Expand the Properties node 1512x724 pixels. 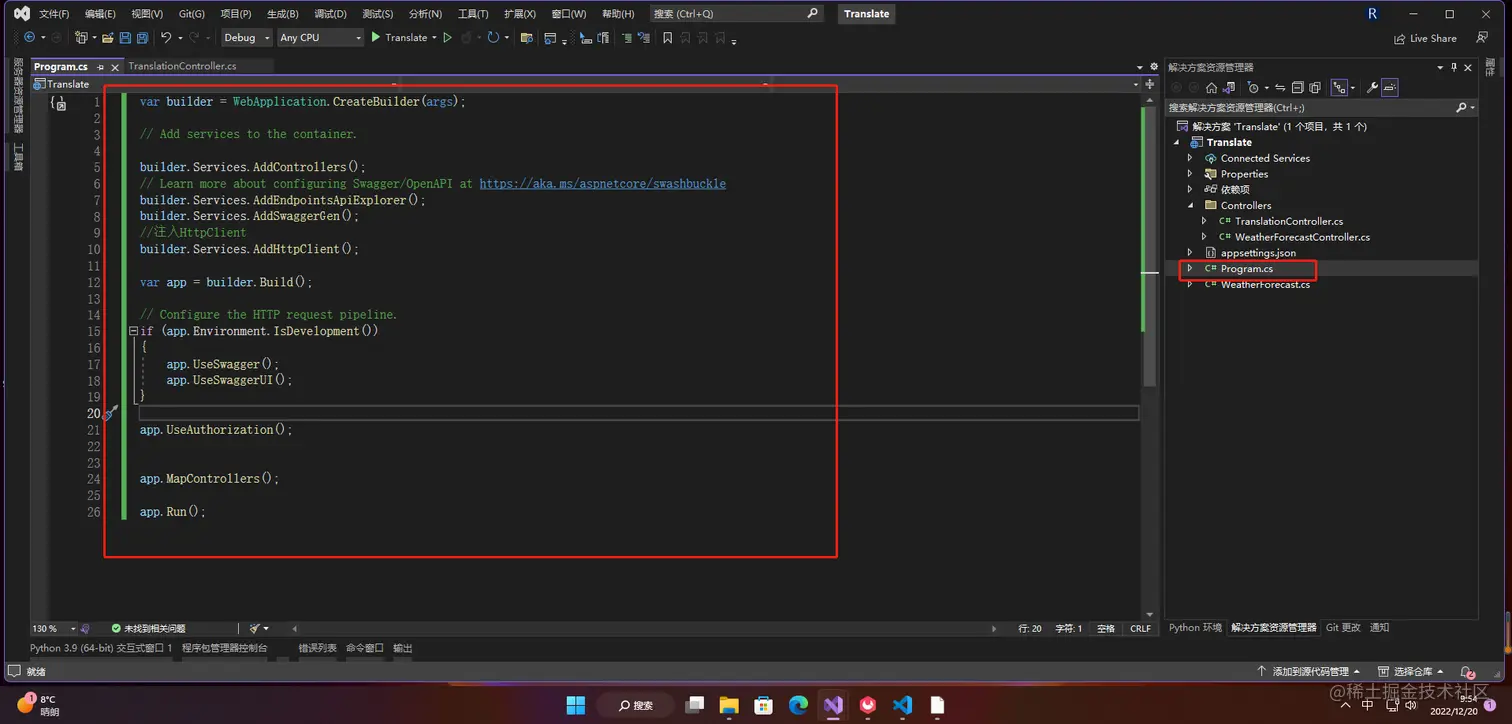point(1190,174)
